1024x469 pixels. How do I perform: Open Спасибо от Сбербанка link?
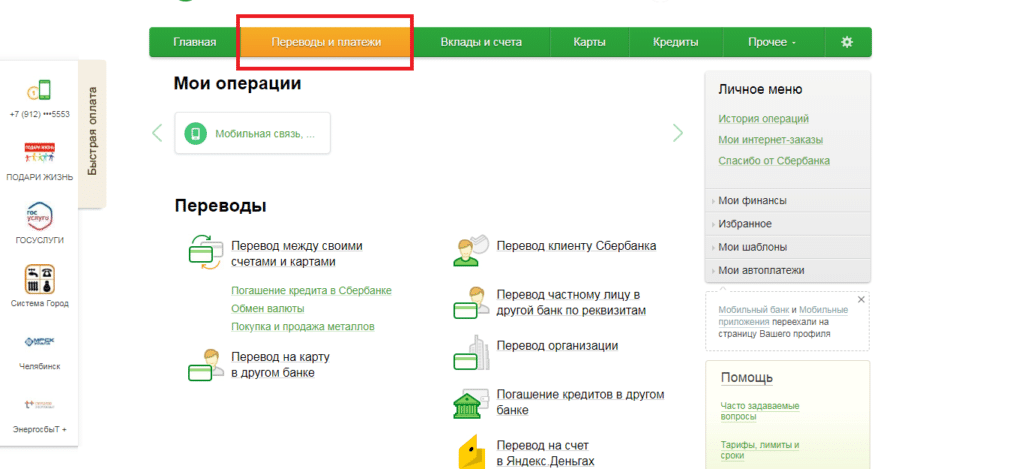pyautogui.click(x=774, y=161)
